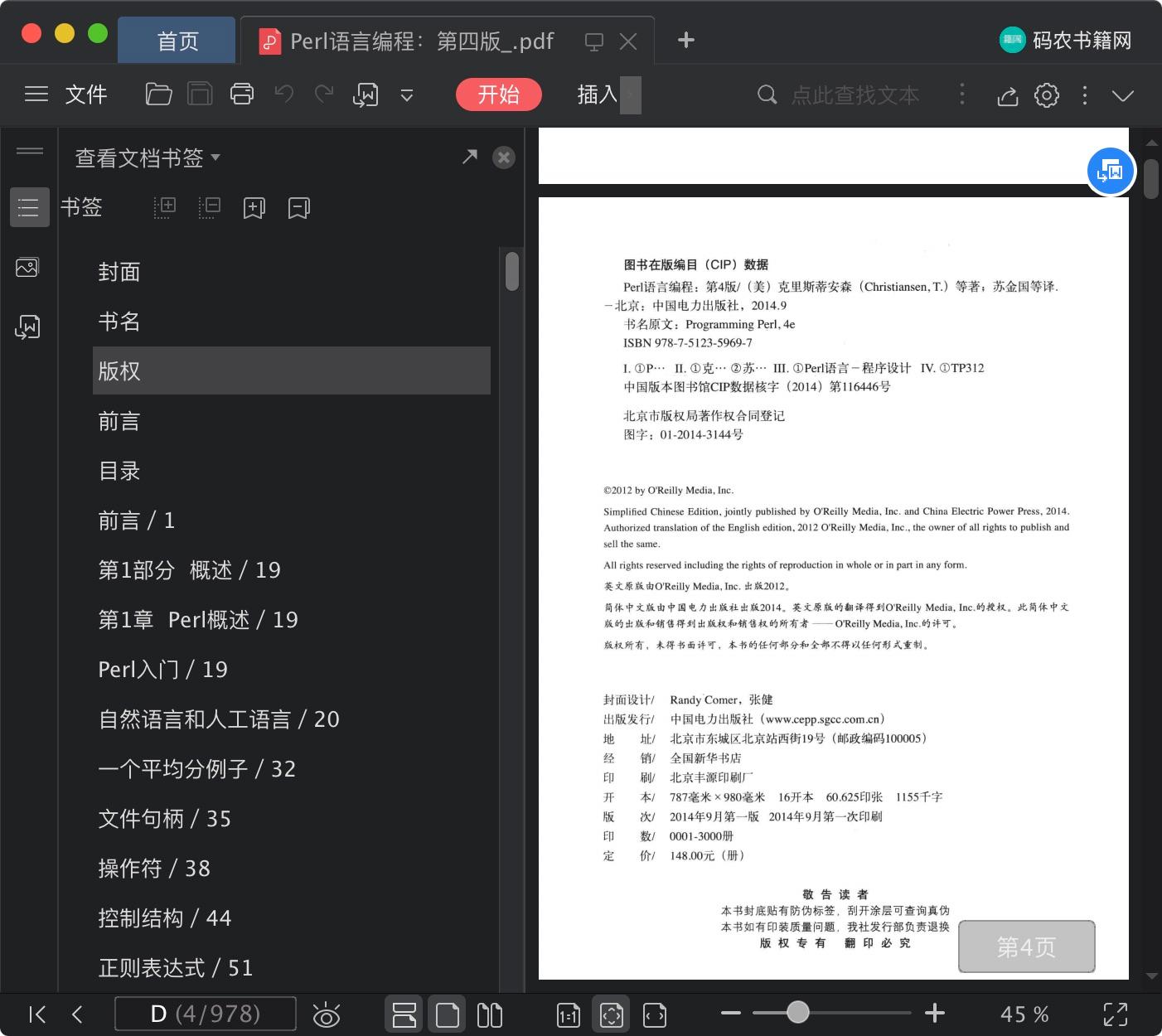The image size is (1162, 1036).
Task: Collapse the ribbon with the chevron arrow
Action: click(1123, 96)
